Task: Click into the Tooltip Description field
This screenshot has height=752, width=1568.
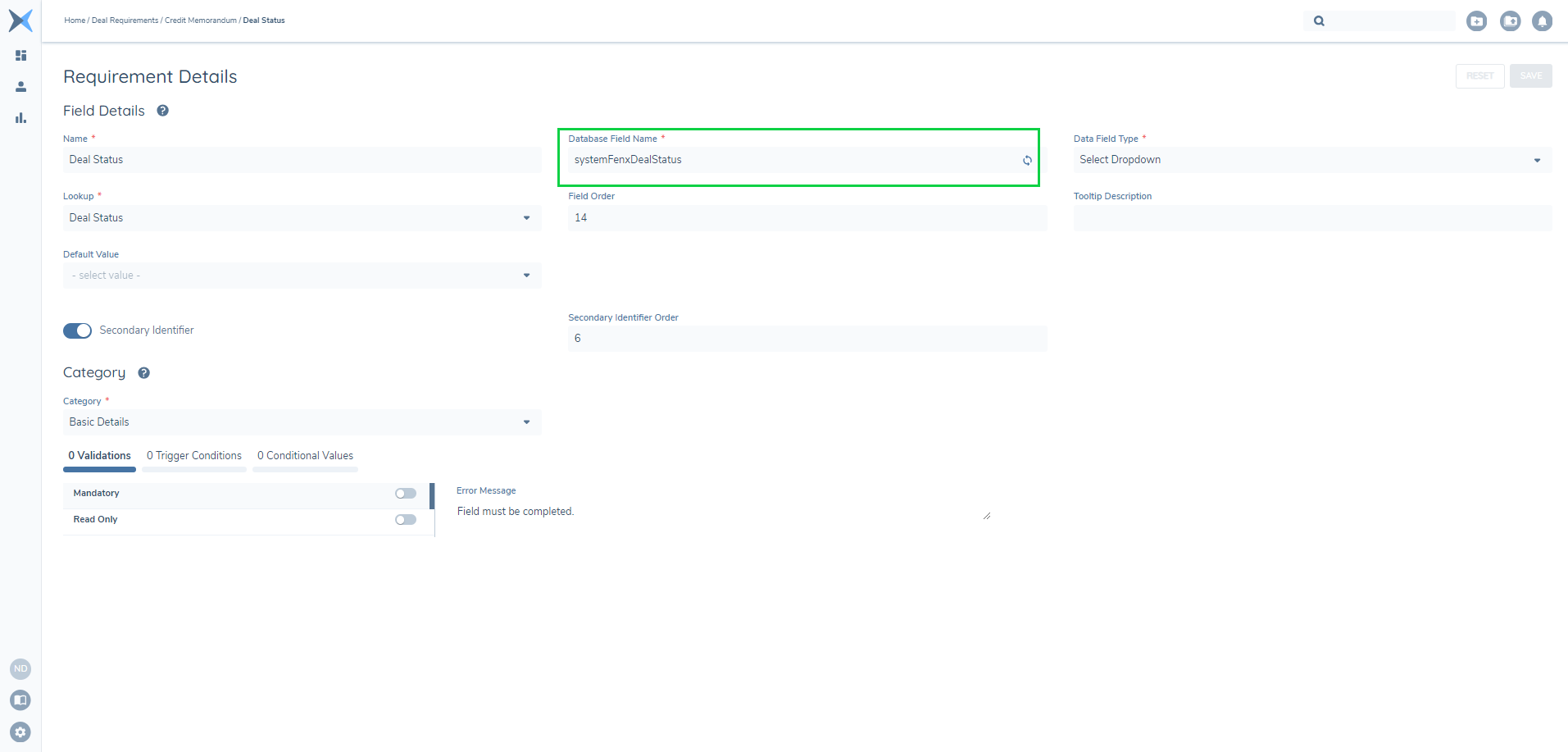Action: (1311, 218)
